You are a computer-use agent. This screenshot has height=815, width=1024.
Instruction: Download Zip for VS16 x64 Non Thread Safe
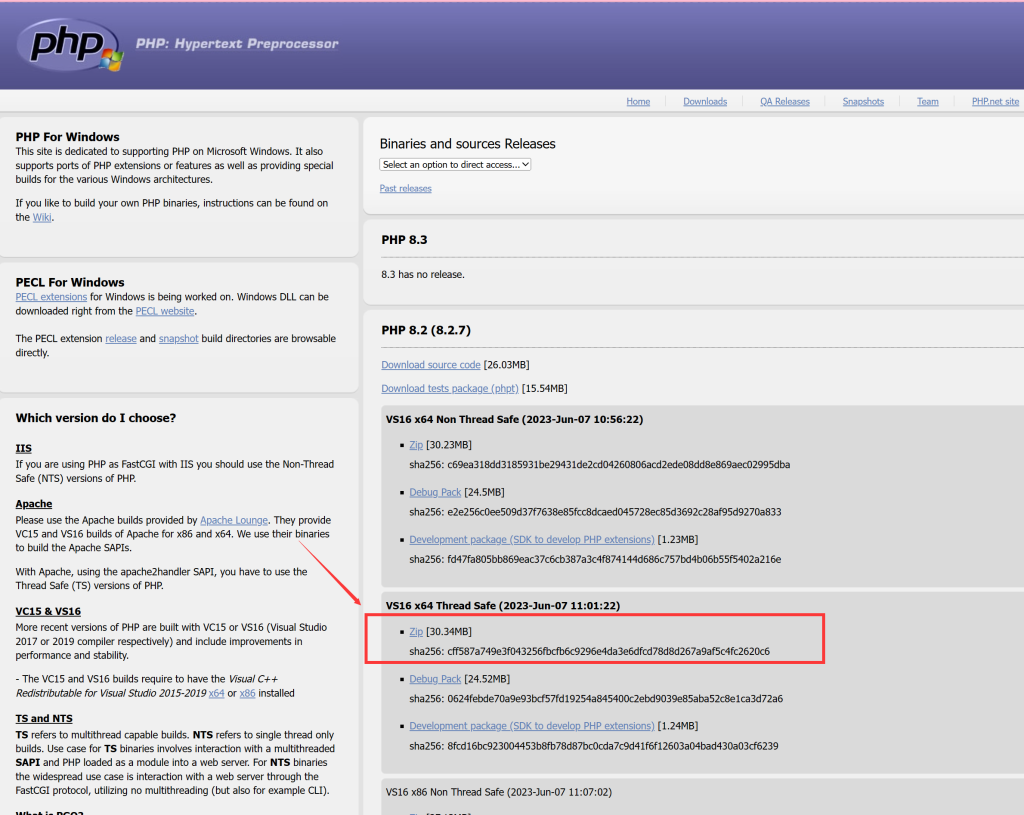416,445
